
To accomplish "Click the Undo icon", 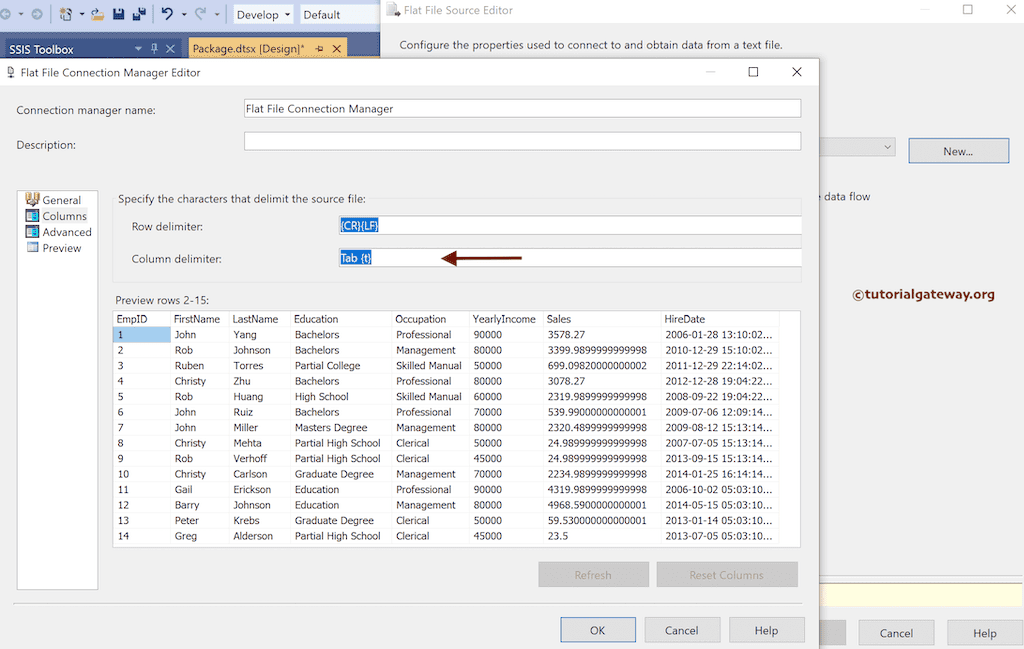I will (x=167, y=14).
